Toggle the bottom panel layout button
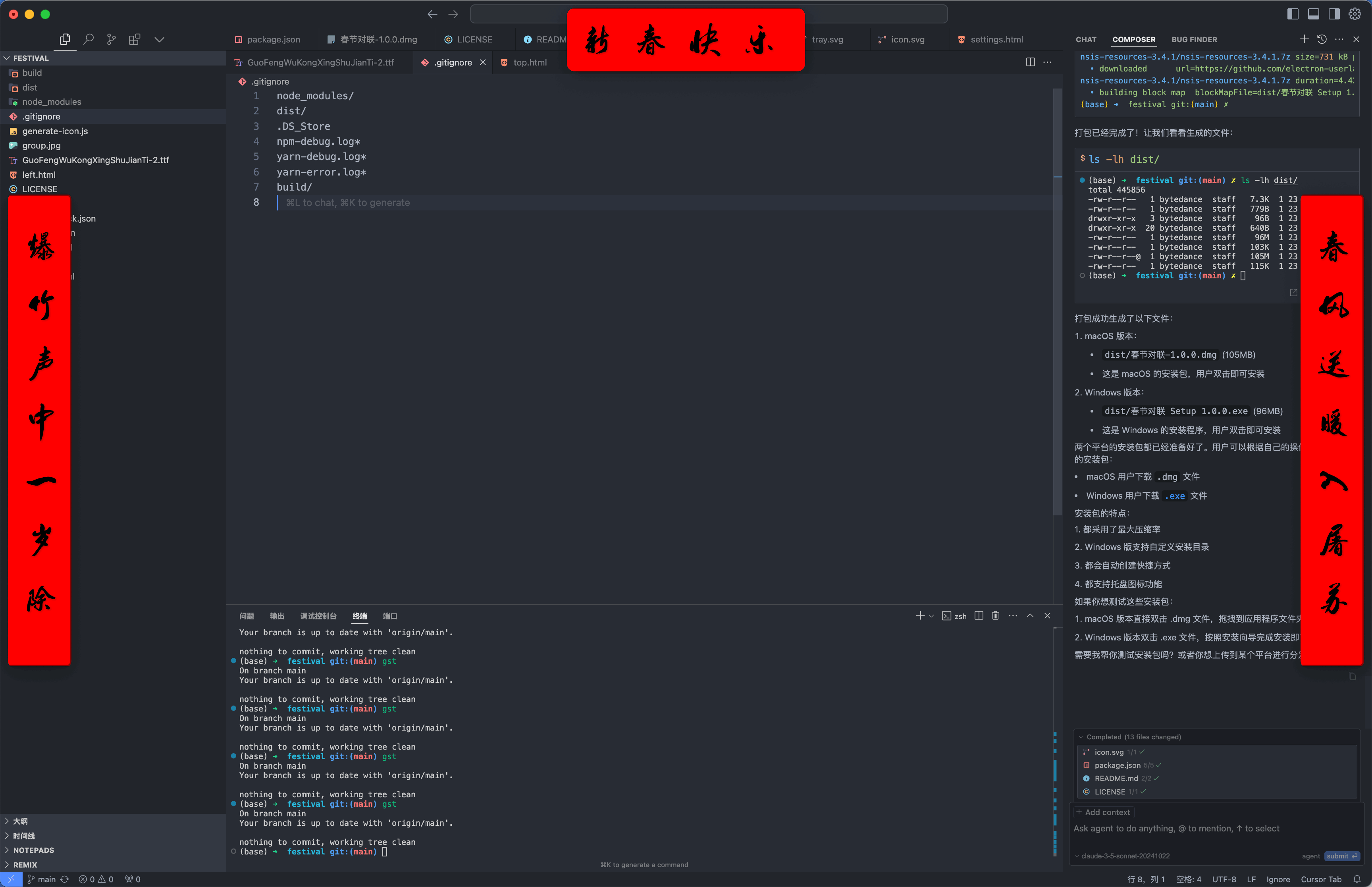 1313,14
